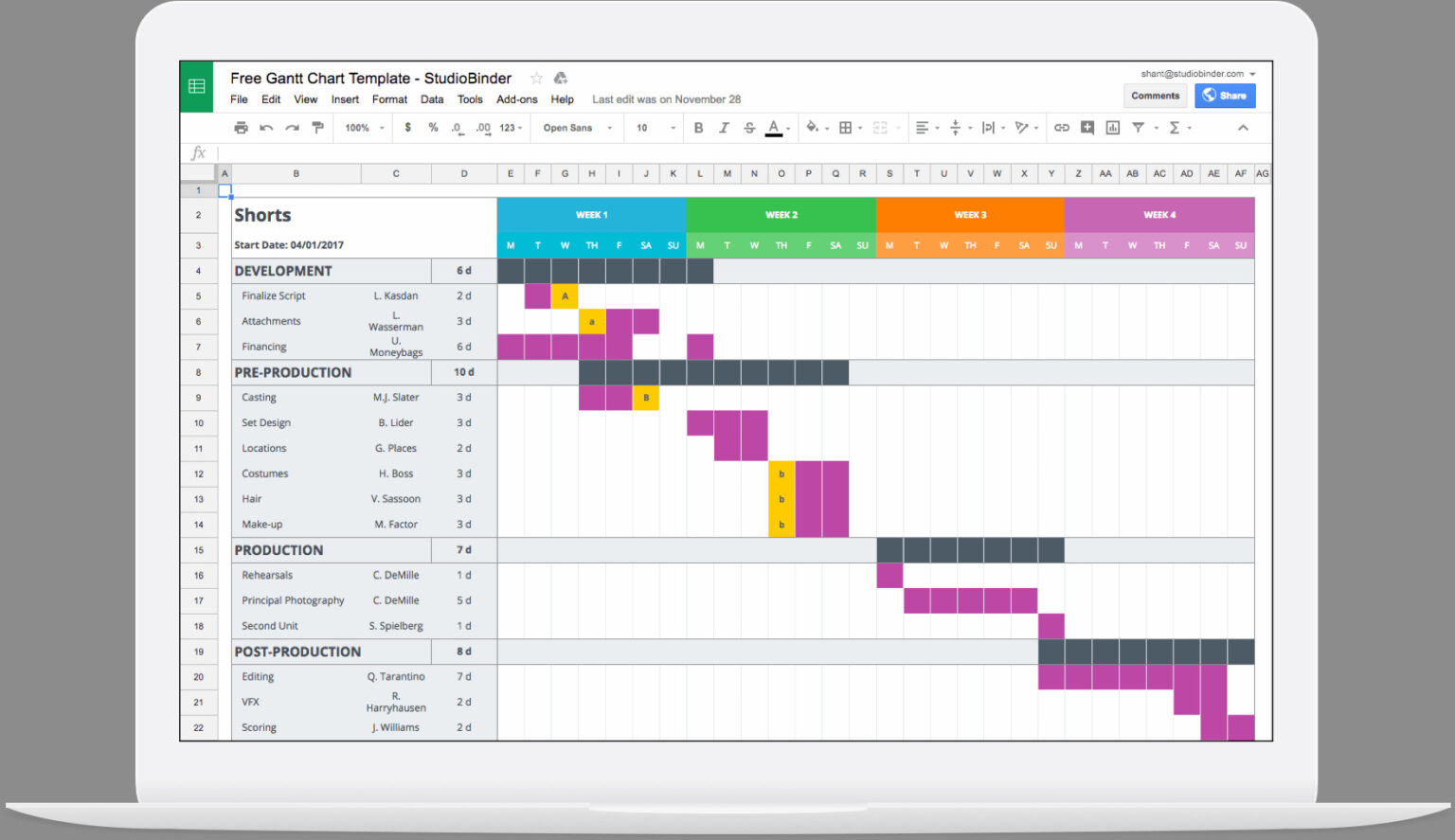Open the File menu
Viewport: 1455px width, 840px height.
point(239,99)
